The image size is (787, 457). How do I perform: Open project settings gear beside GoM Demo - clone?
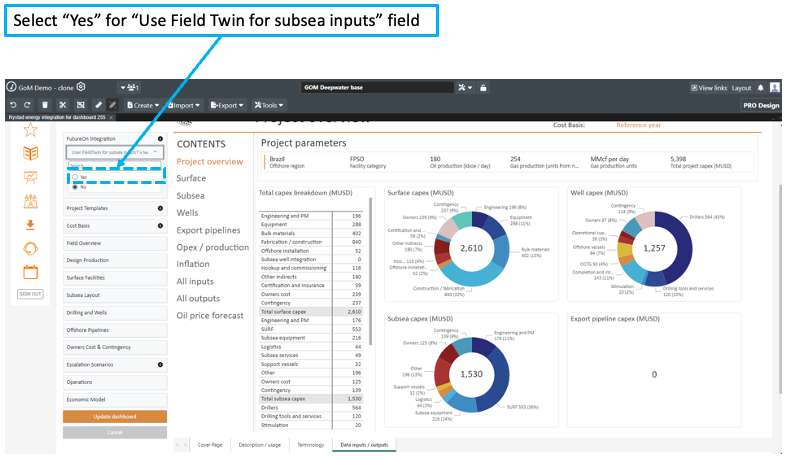coord(81,87)
